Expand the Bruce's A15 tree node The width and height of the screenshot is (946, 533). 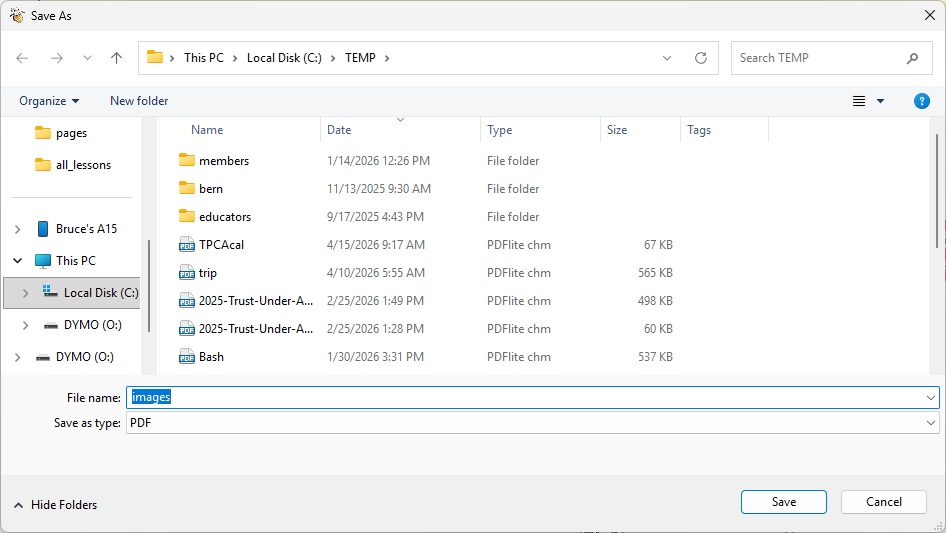click(17, 229)
